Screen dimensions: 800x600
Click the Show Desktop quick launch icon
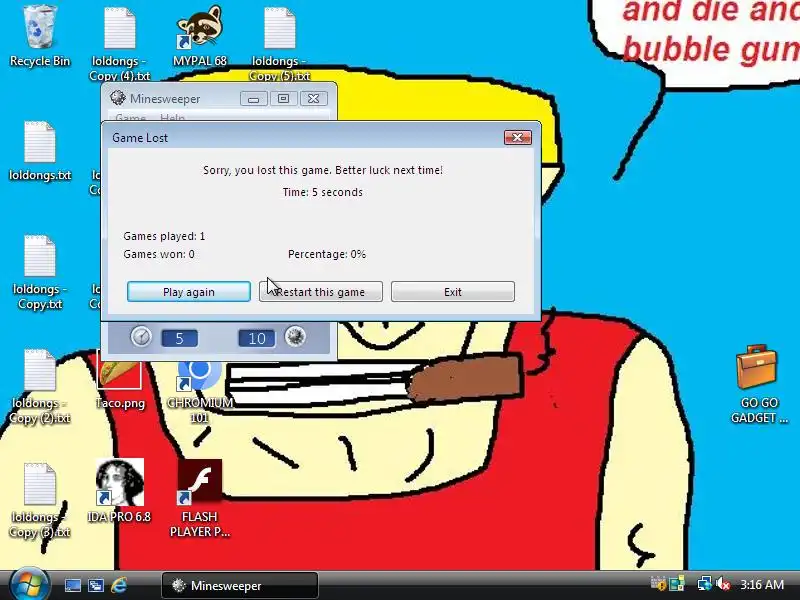[72, 586]
